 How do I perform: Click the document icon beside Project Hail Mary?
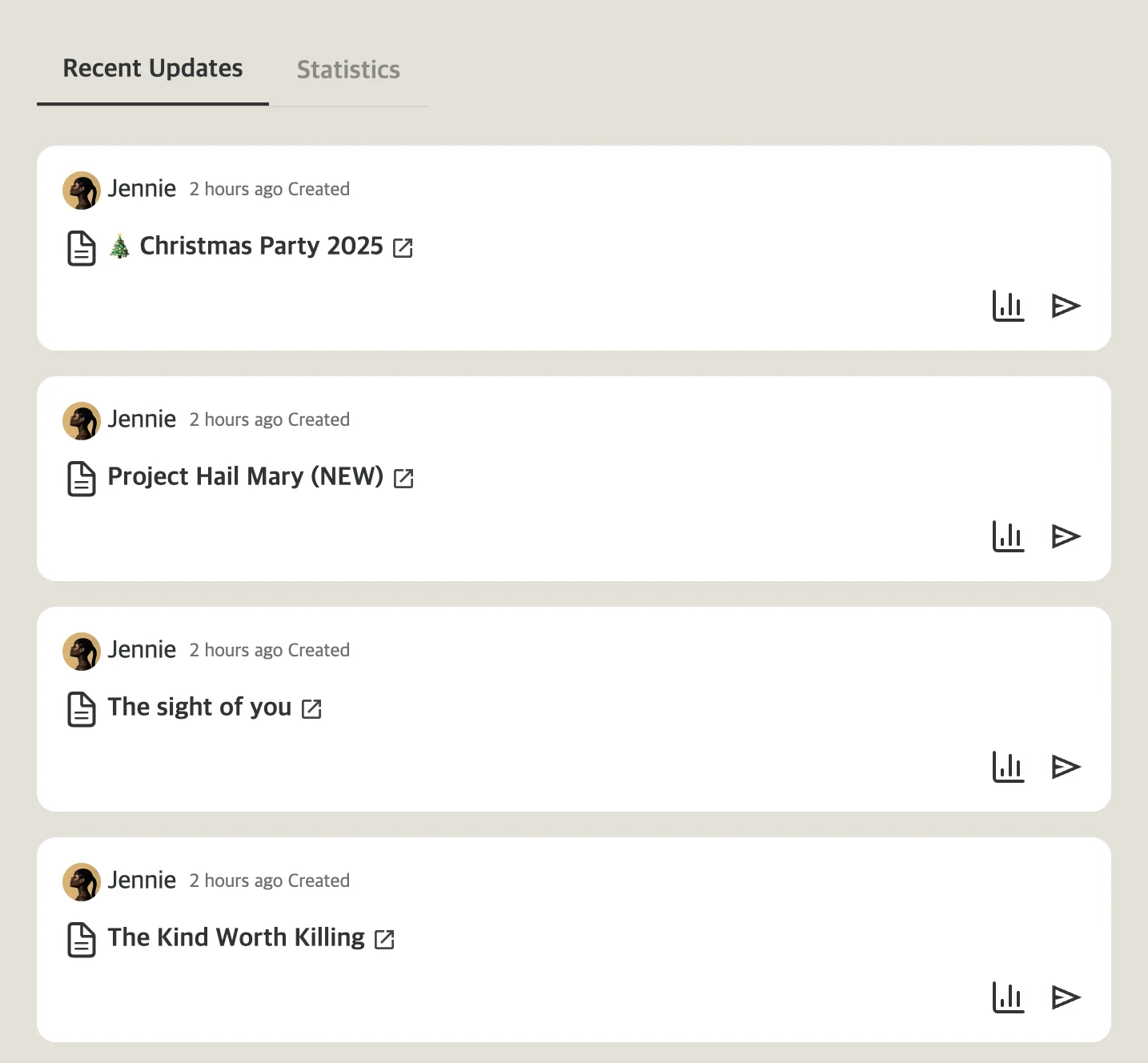coord(81,478)
